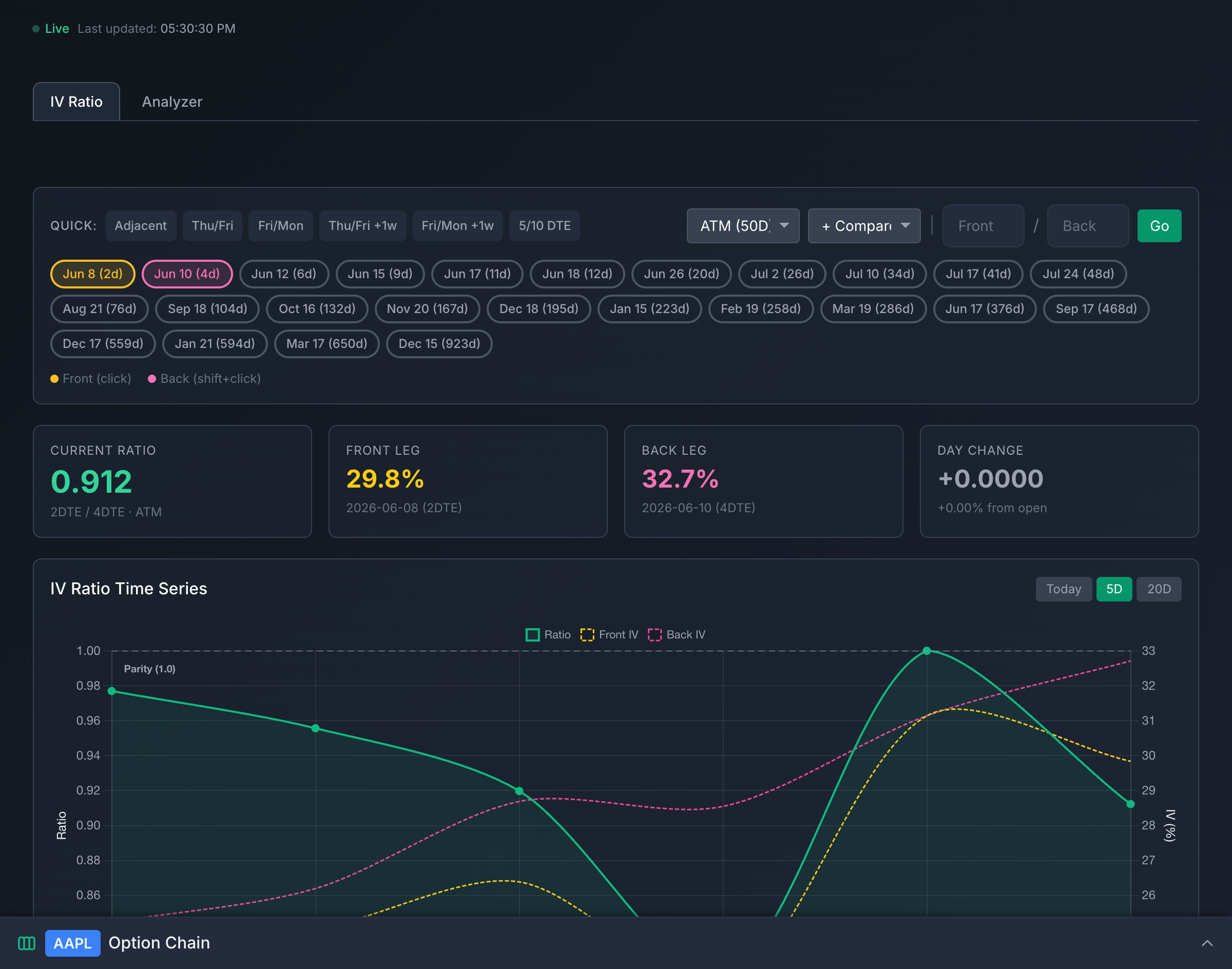Image resolution: width=1232 pixels, height=969 pixels.
Task: Choose the Sep 17 (468d) expiry
Action: point(1096,309)
